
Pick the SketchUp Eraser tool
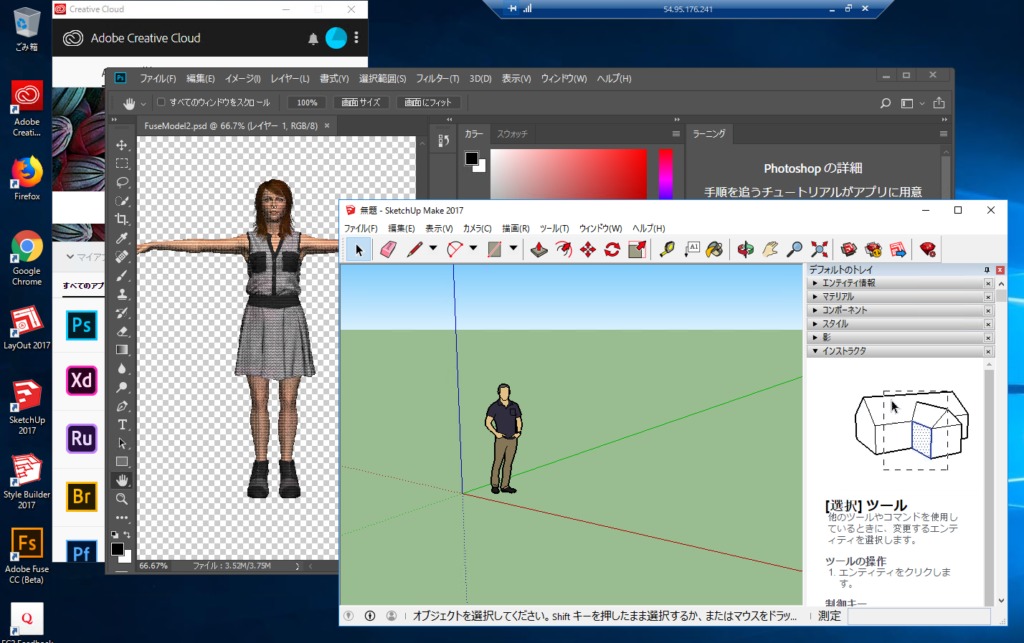click(x=388, y=249)
